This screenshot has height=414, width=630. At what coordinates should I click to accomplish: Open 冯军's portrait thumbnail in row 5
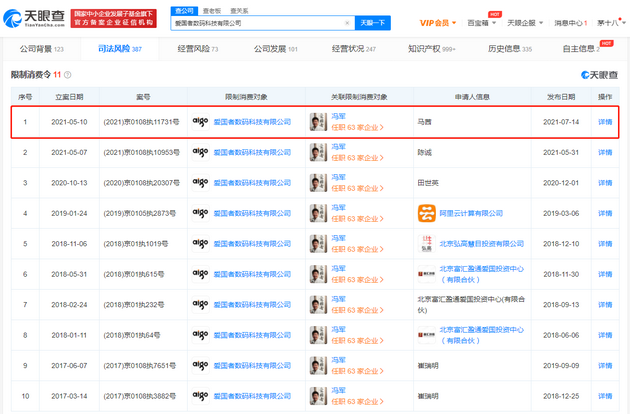(x=318, y=244)
